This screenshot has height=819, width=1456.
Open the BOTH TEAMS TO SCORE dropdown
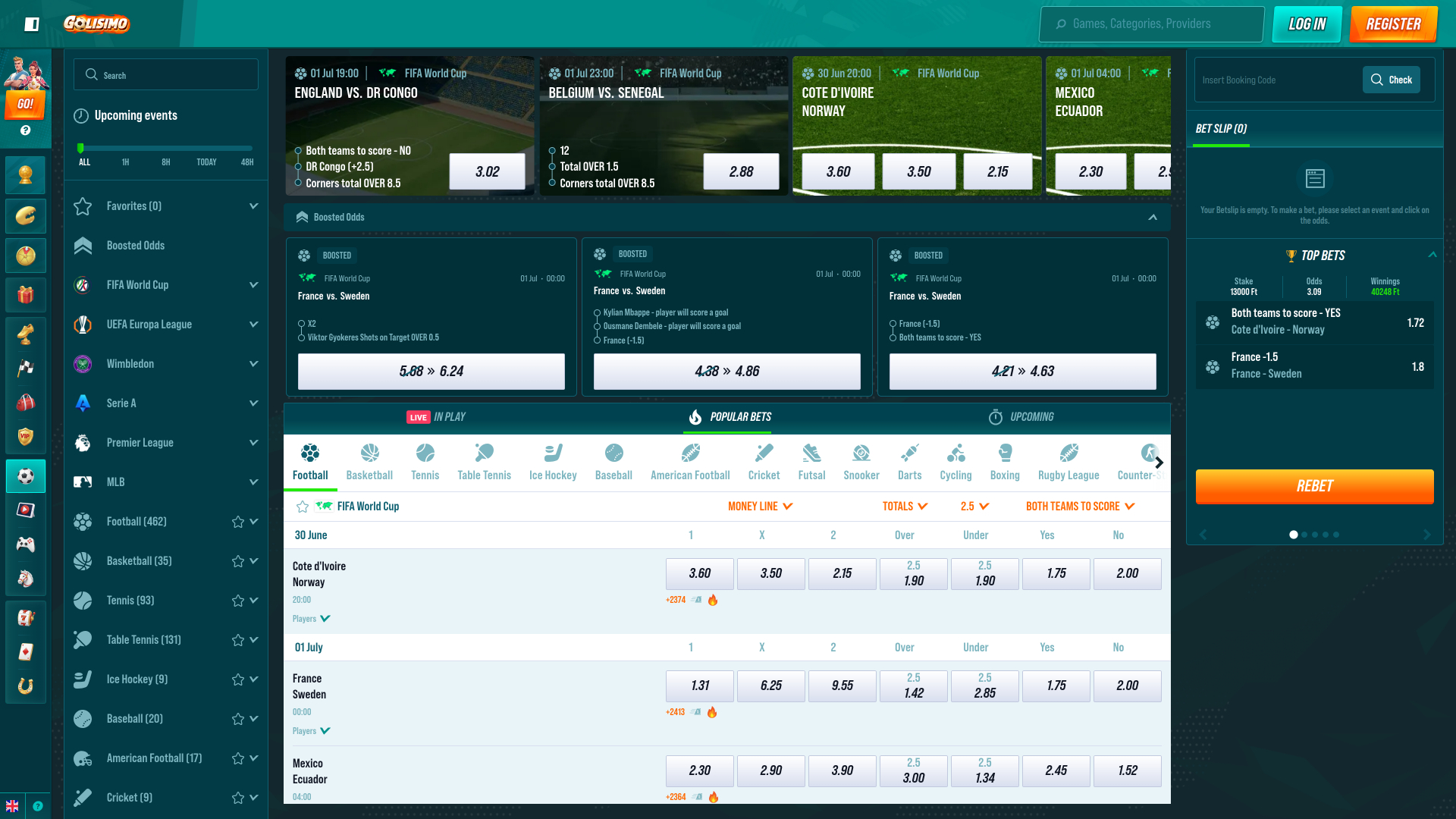pyautogui.click(x=1080, y=507)
